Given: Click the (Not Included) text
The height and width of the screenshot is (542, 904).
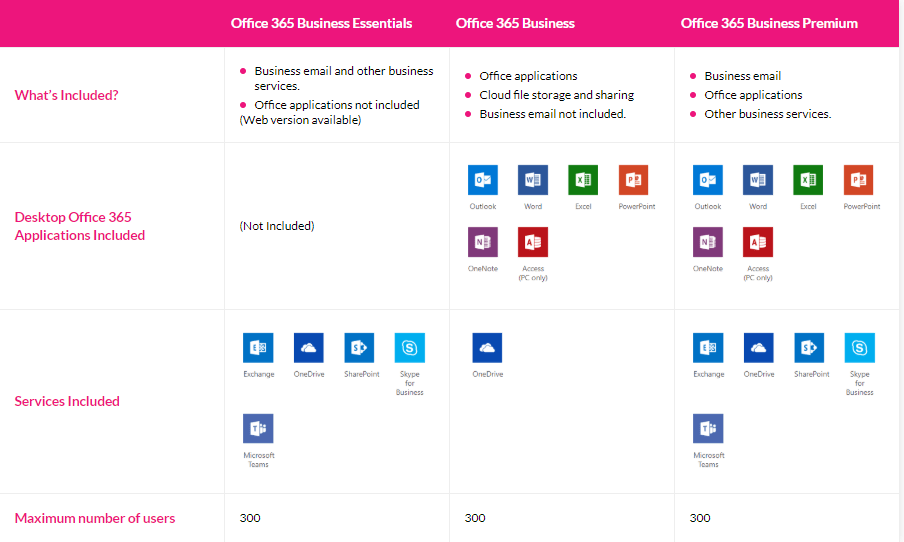Looking at the screenshot, I should point(277,226).
